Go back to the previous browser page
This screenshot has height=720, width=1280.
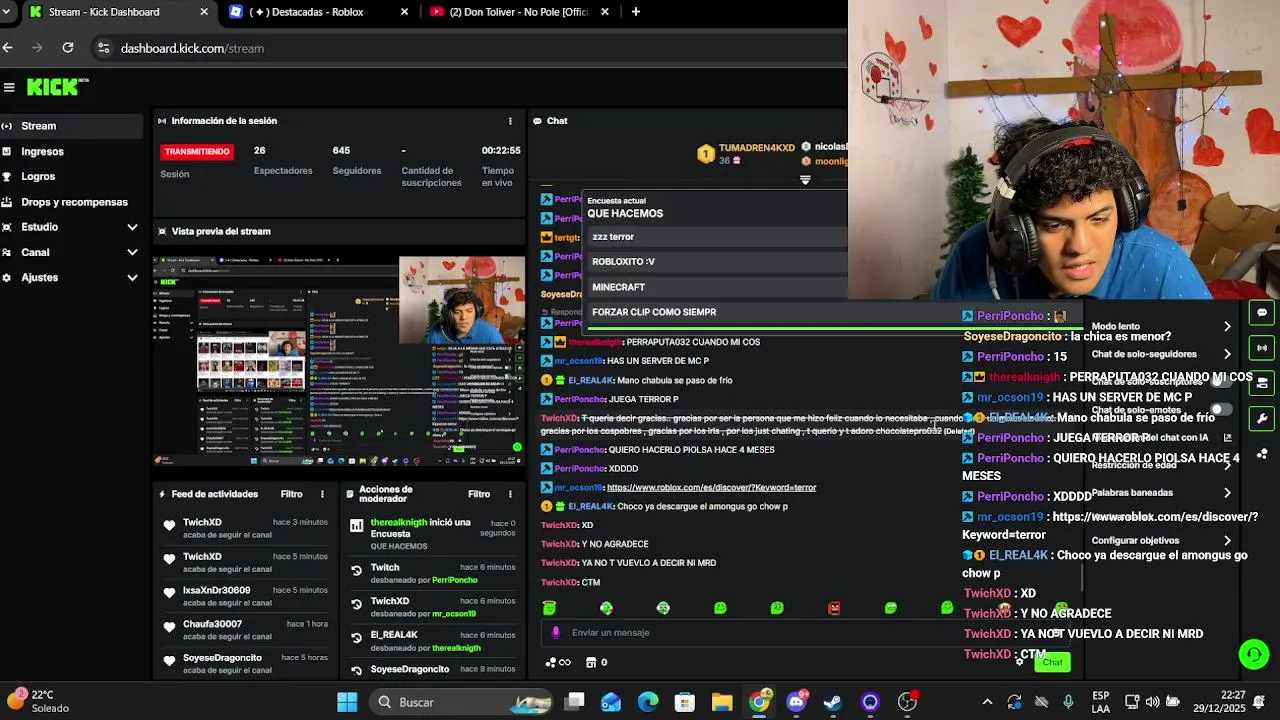(x=8, y=48)
